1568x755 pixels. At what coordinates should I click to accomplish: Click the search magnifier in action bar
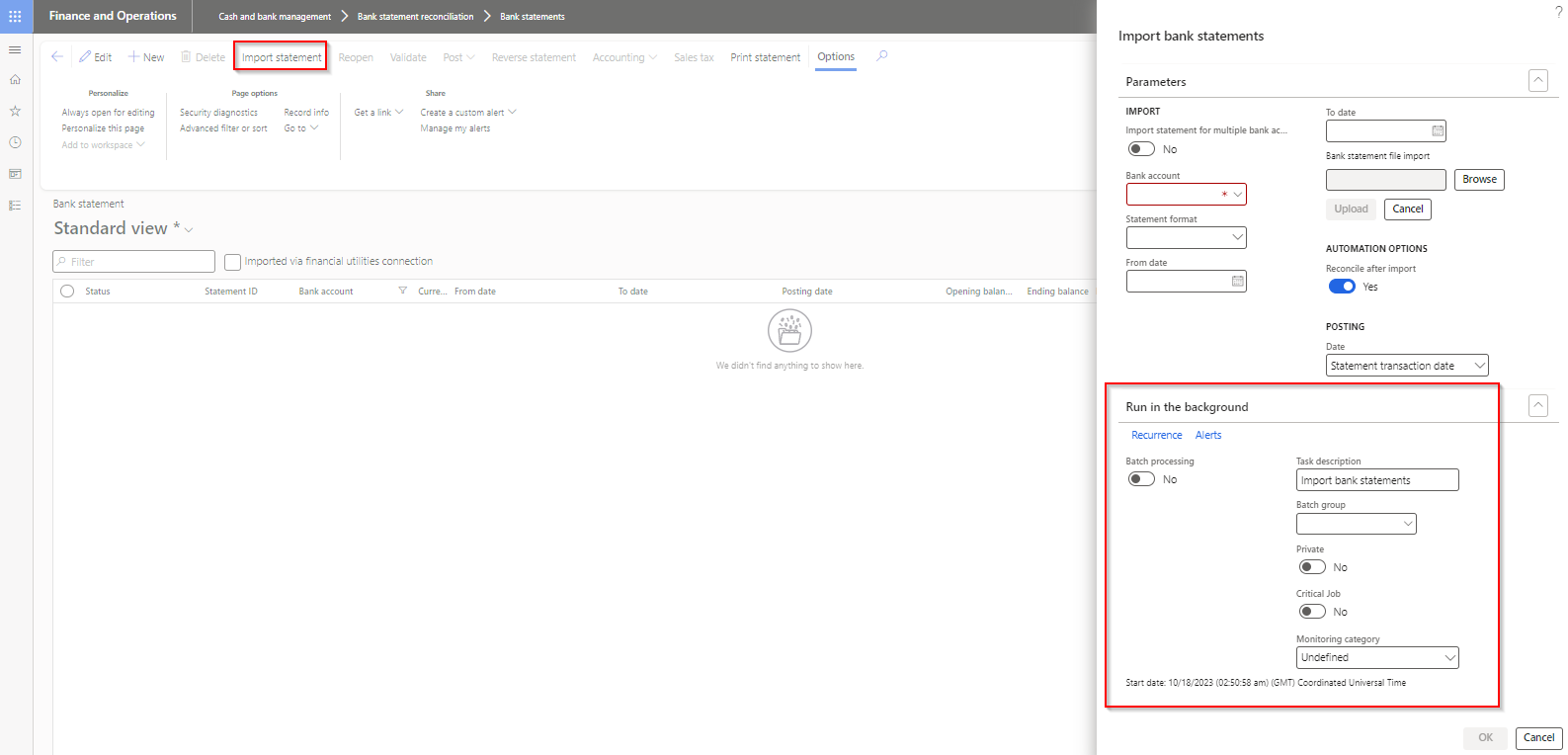tap(882, 56)
